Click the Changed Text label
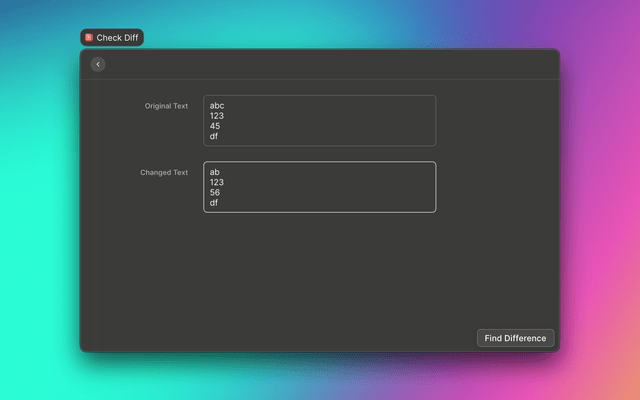 [164, 172]
